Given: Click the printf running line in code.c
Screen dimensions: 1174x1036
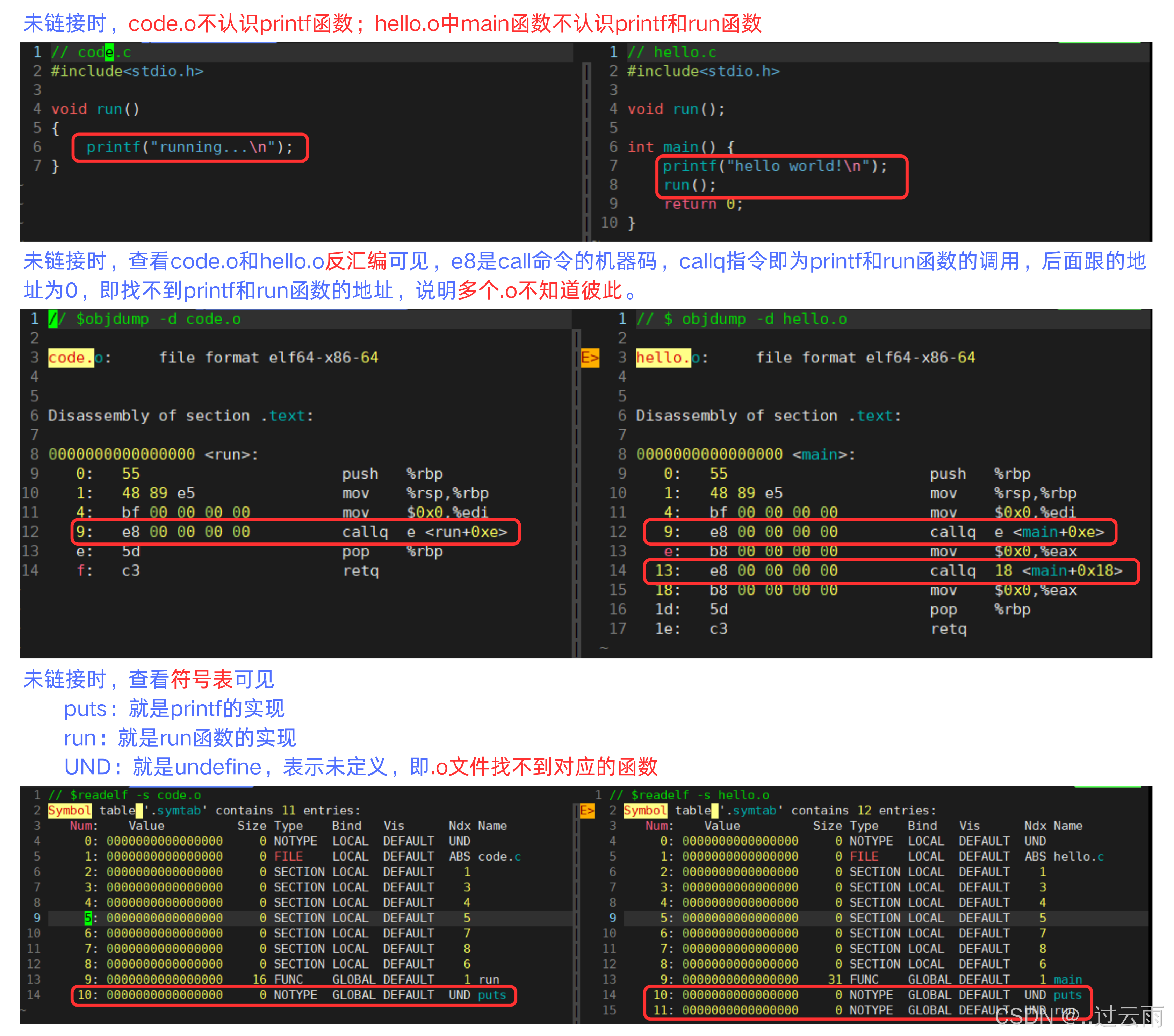Looking at the screenshot, I should (189, 148).
